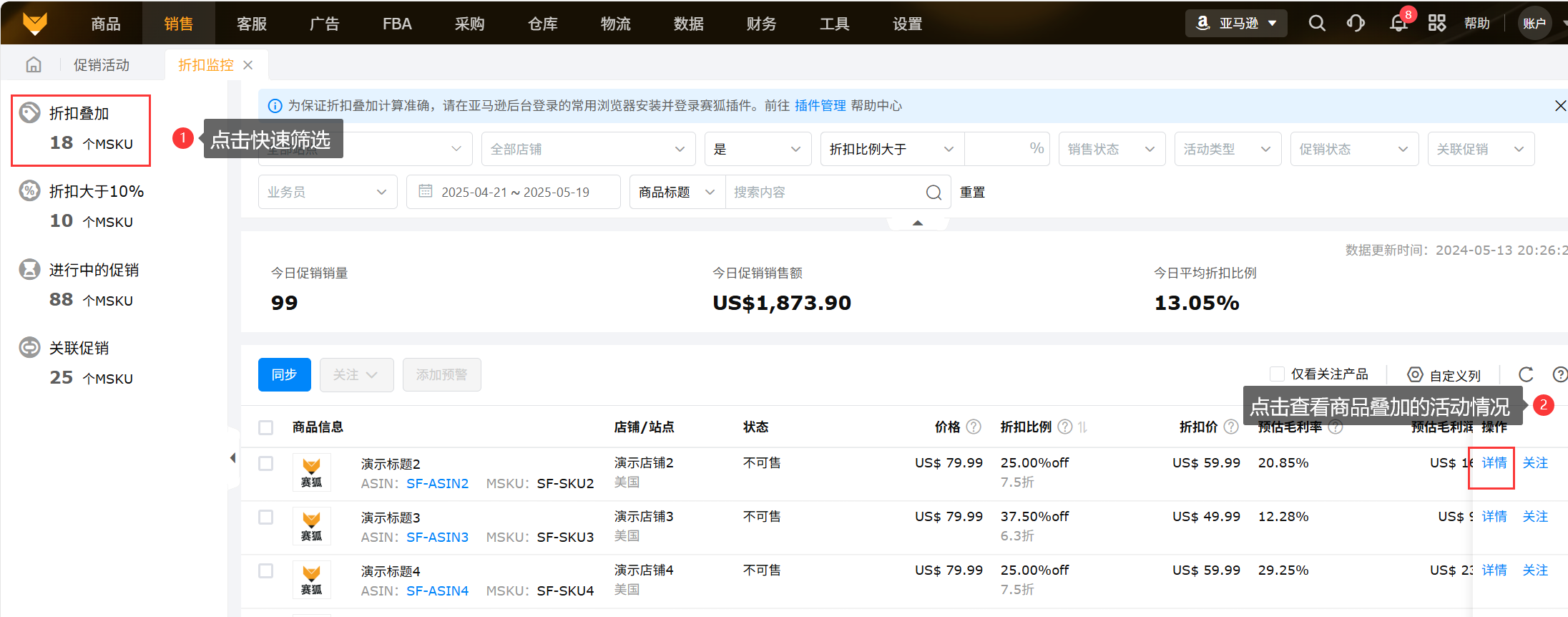Open the apps grid icon
The height and width of the screenshot is (617, 1568).
tap(1436, 24)
